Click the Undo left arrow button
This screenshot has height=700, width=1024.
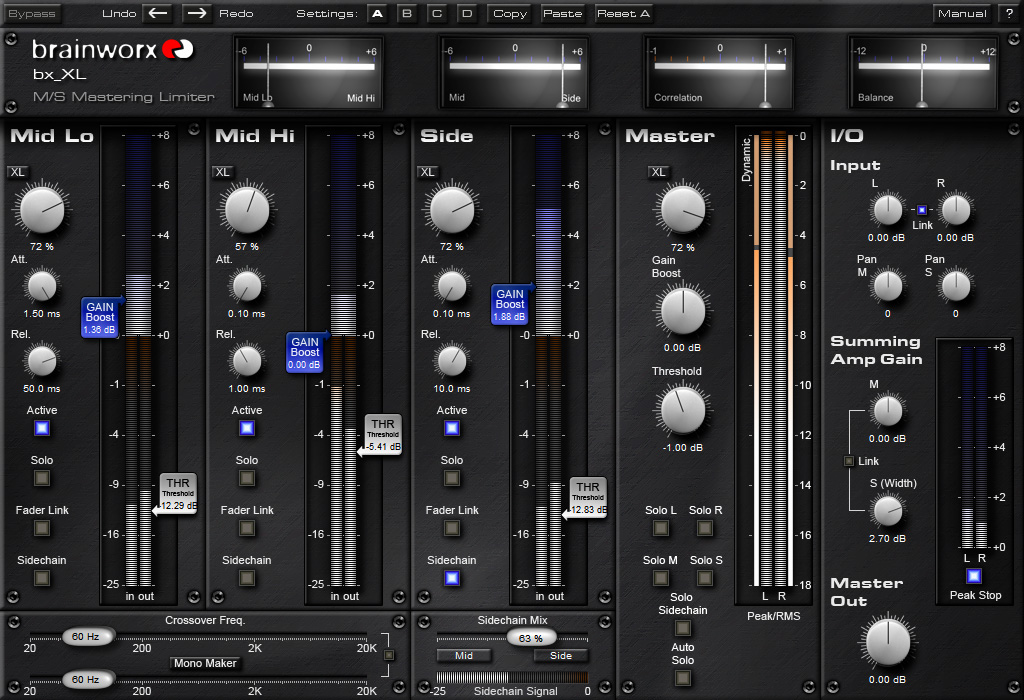click(159, 14)
